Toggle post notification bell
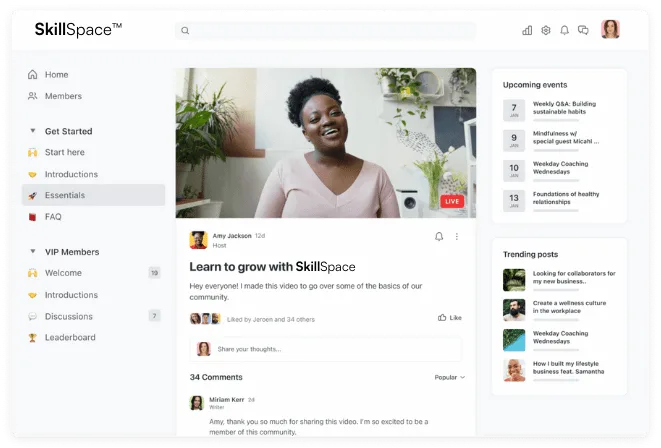 (439, 236)
